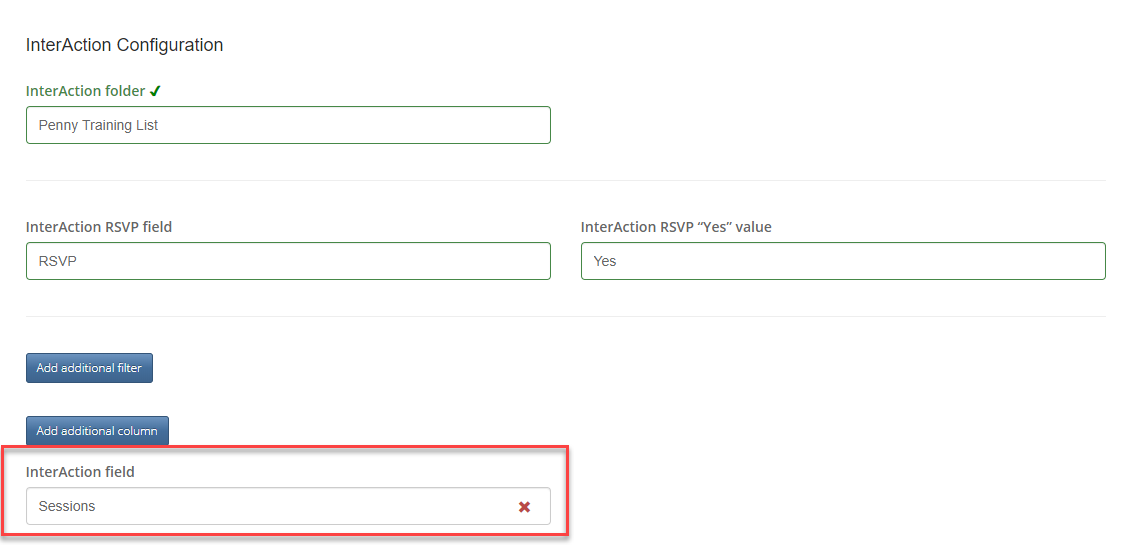
Task: Focus the Sessions InterAction field box
Action: pos(288,506)
